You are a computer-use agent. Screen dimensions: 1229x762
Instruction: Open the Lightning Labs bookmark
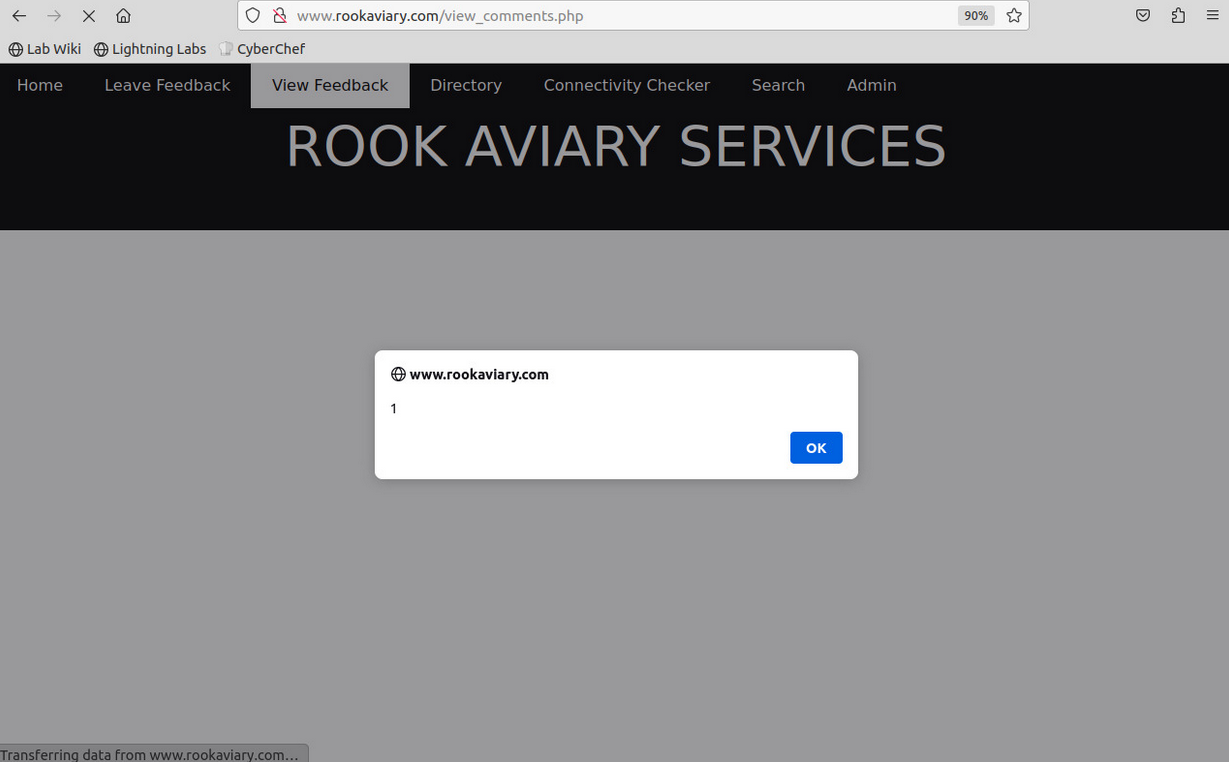[150, 49]
